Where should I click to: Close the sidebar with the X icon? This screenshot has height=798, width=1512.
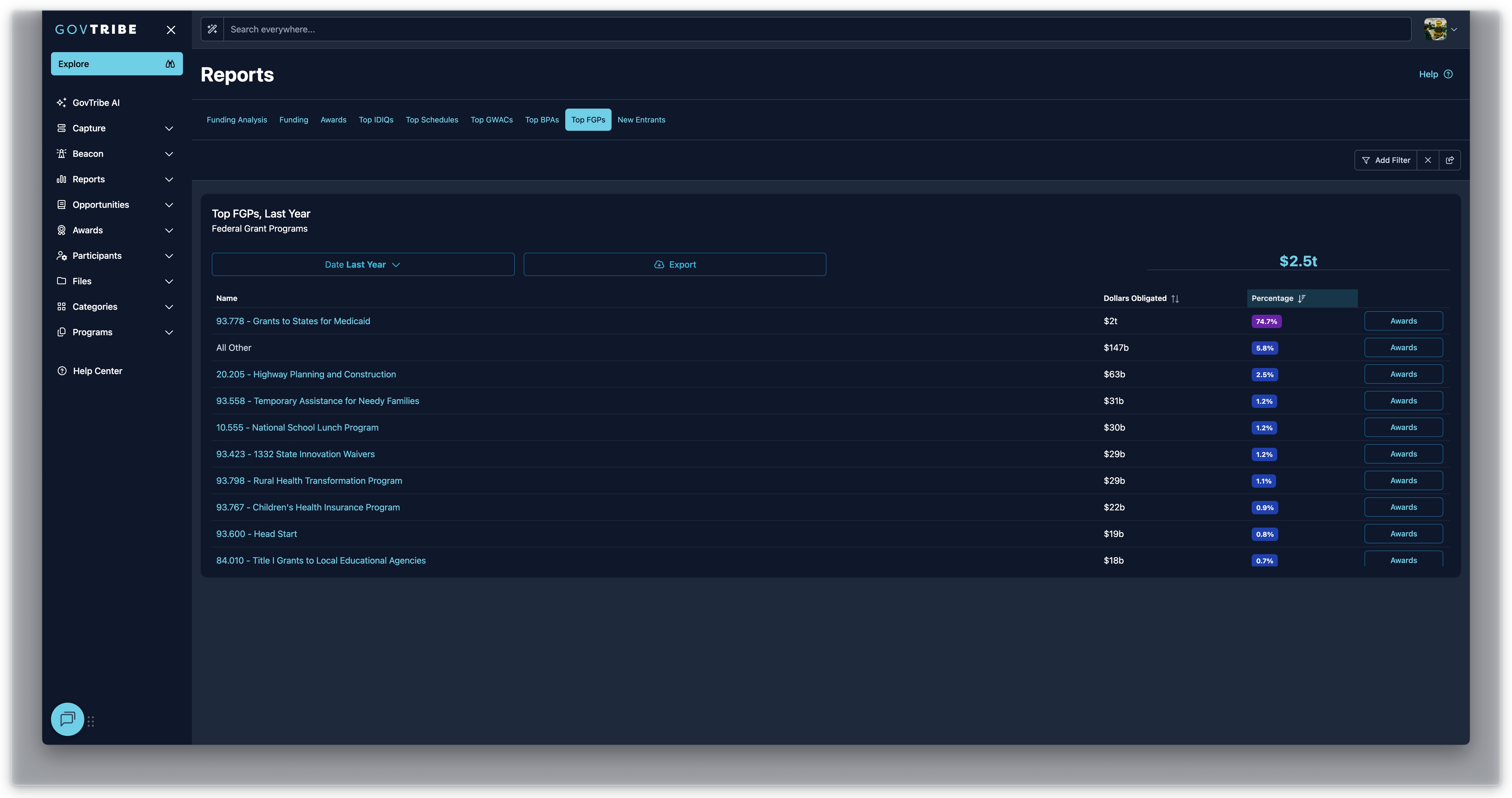171,30
